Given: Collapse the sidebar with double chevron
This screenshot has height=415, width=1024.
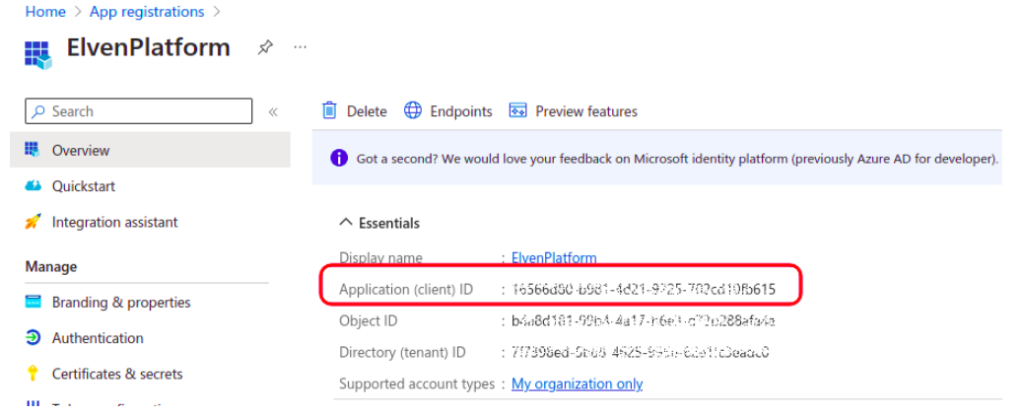Looking at the screenshot, I should (x=273, y=112).
